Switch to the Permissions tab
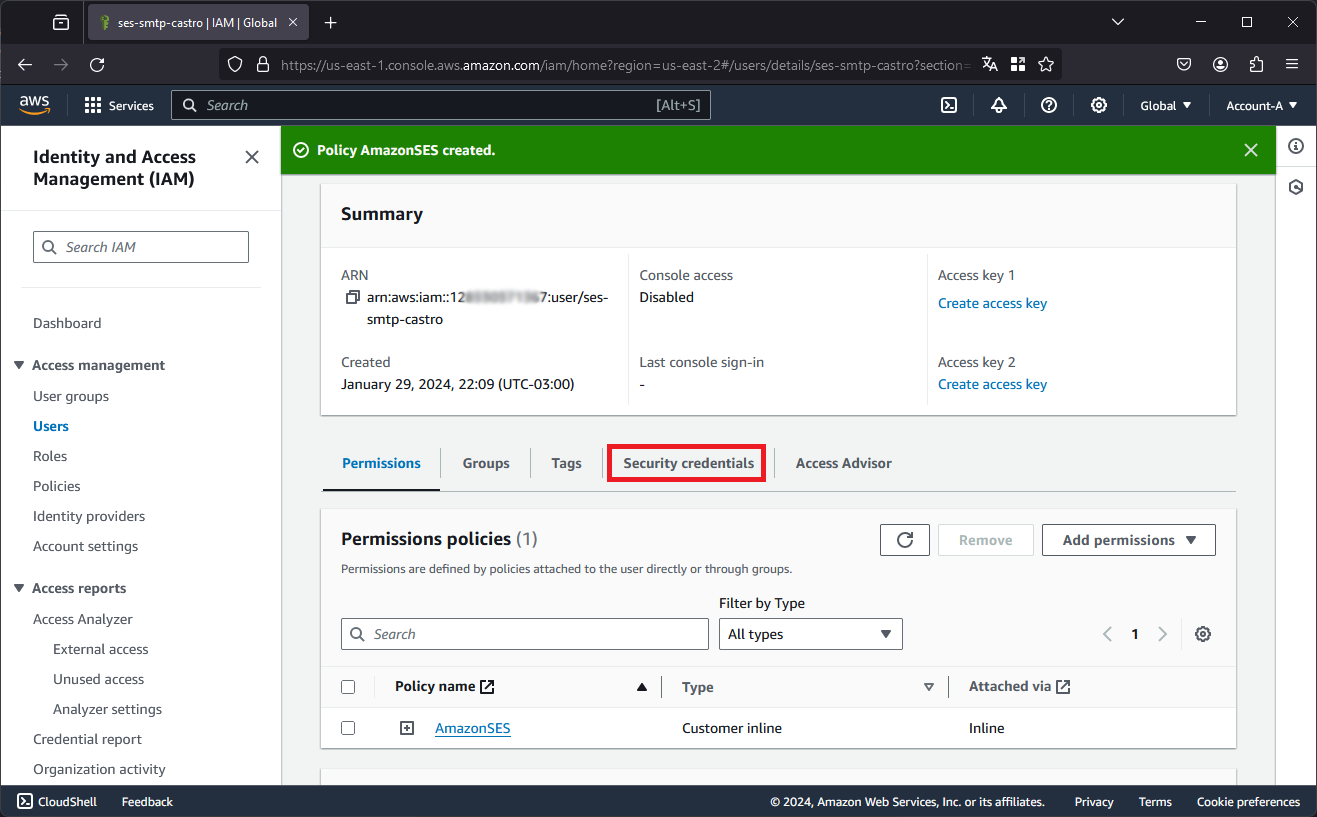The image size is (1317, 817). pyautogui.click(x=381, y=463)
